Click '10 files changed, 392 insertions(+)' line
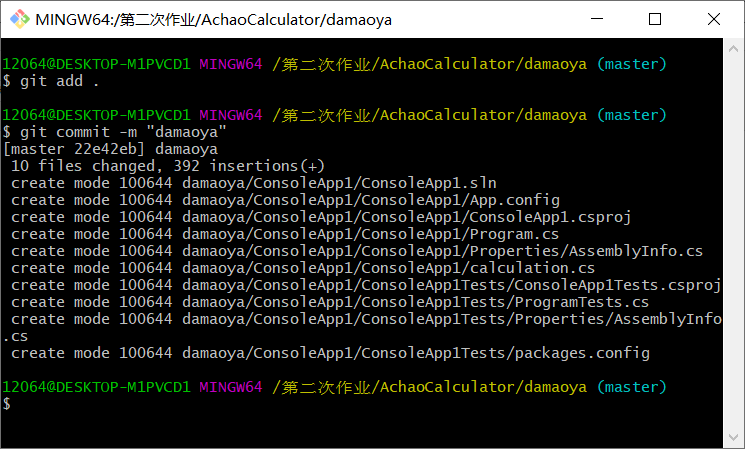 [168, 166]
